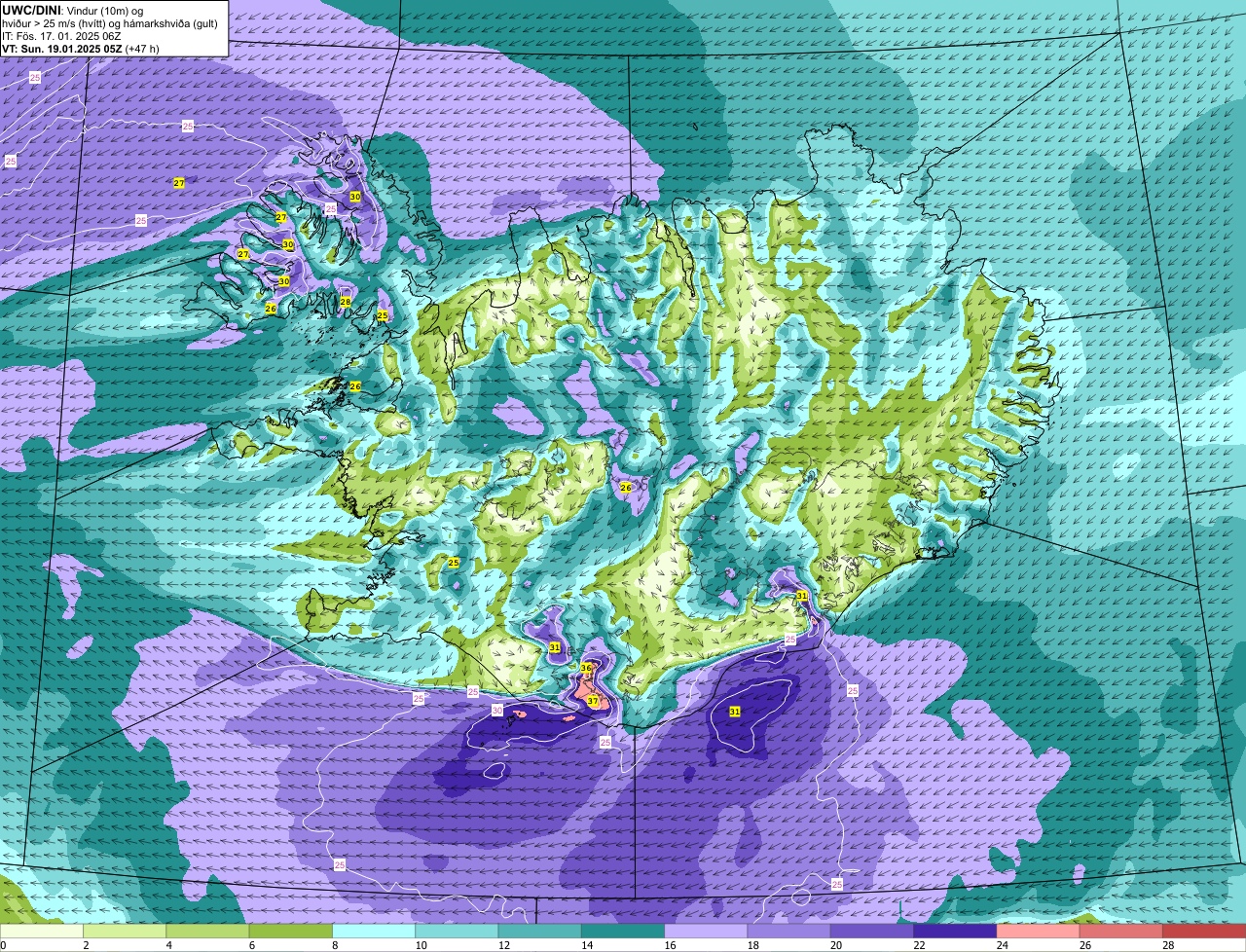Click the 26–28 m/s salmon legend swatch
This screenshot has height=952, width=1246.
pyautogui.click(x=1121, y=932)
